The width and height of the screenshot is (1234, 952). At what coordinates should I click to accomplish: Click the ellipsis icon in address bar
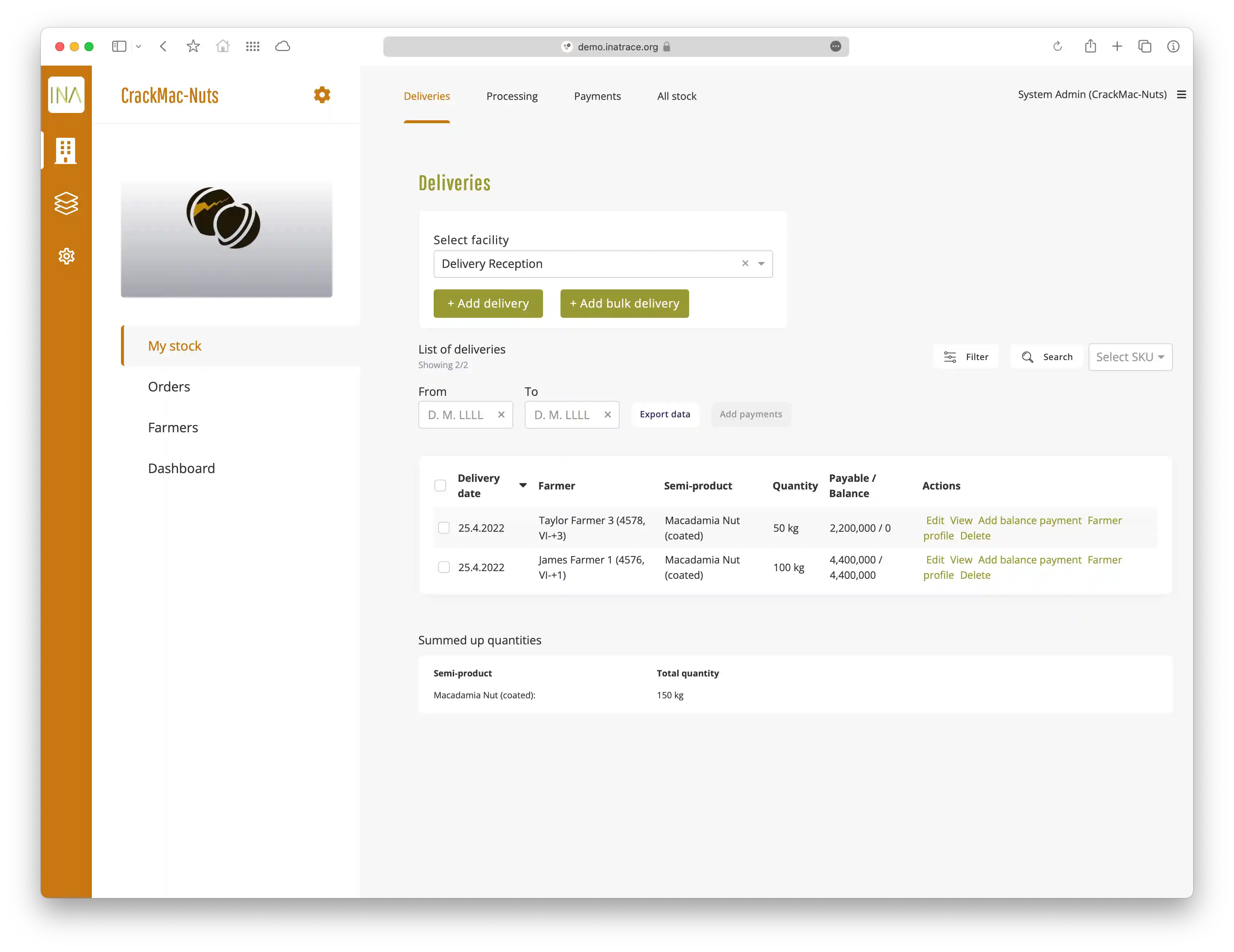[836, 46]
